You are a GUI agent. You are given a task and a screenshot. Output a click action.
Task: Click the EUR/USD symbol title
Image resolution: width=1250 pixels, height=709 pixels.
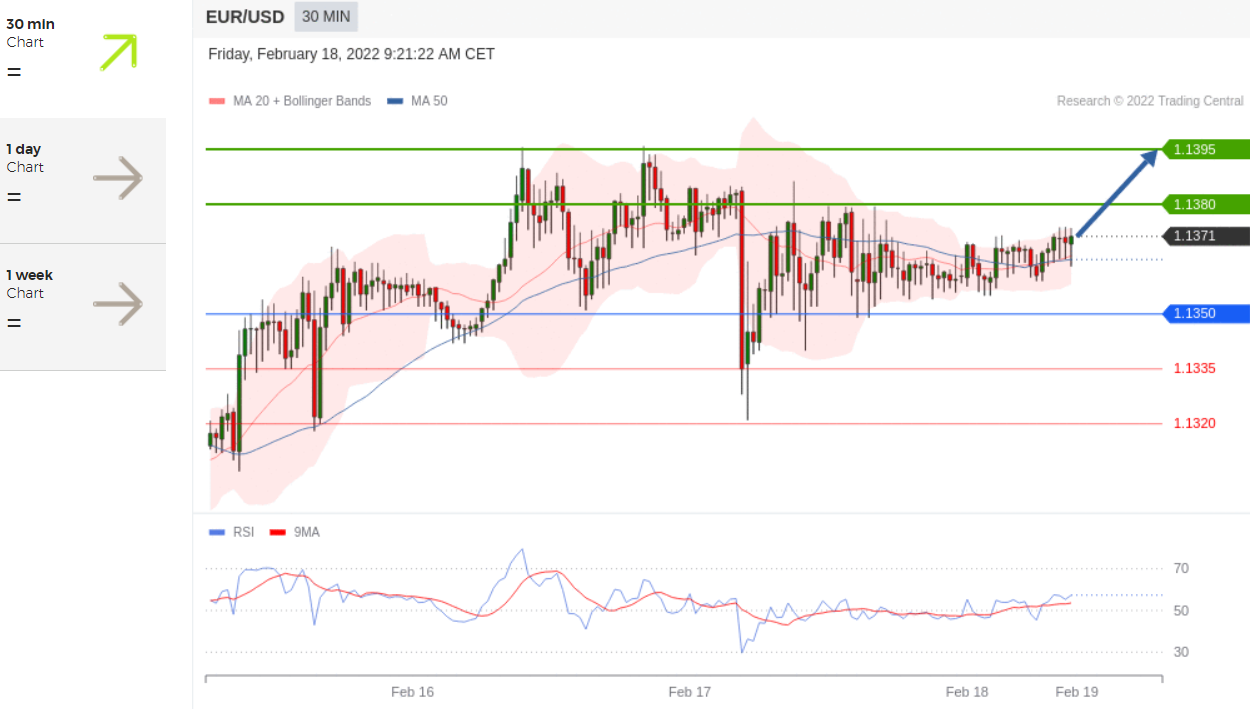coord(245,17)
